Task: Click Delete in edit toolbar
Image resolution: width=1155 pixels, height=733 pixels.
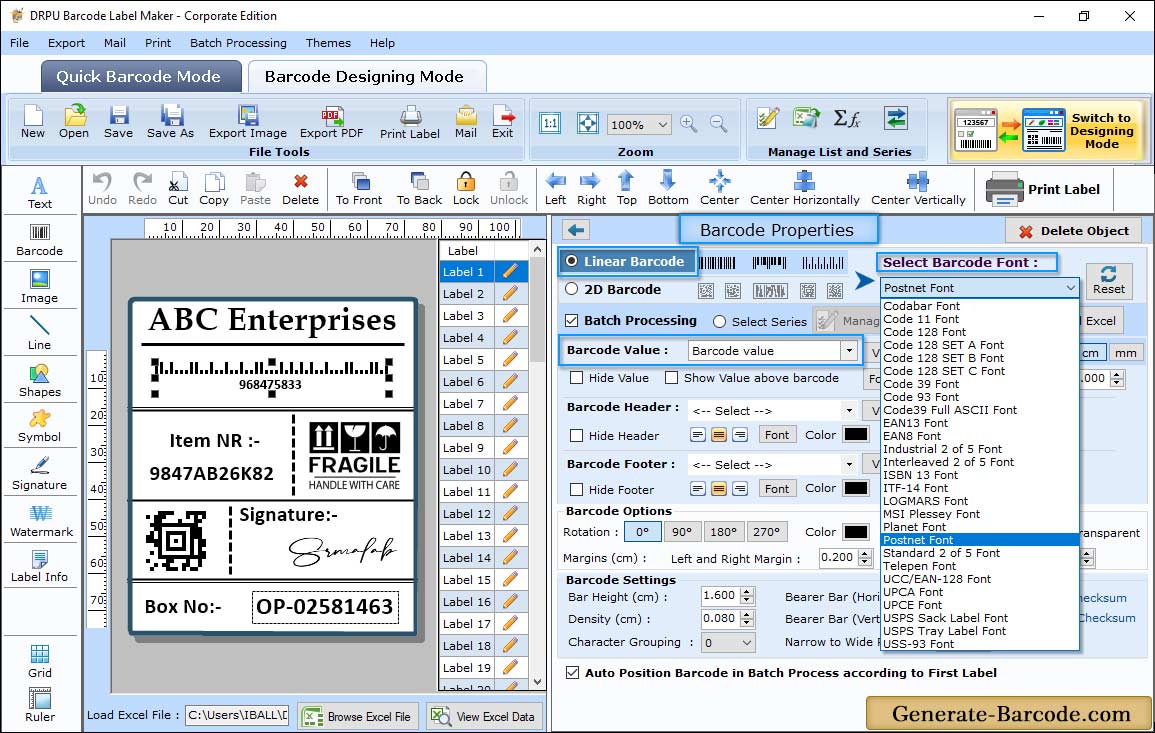Action: click(301, 189)
